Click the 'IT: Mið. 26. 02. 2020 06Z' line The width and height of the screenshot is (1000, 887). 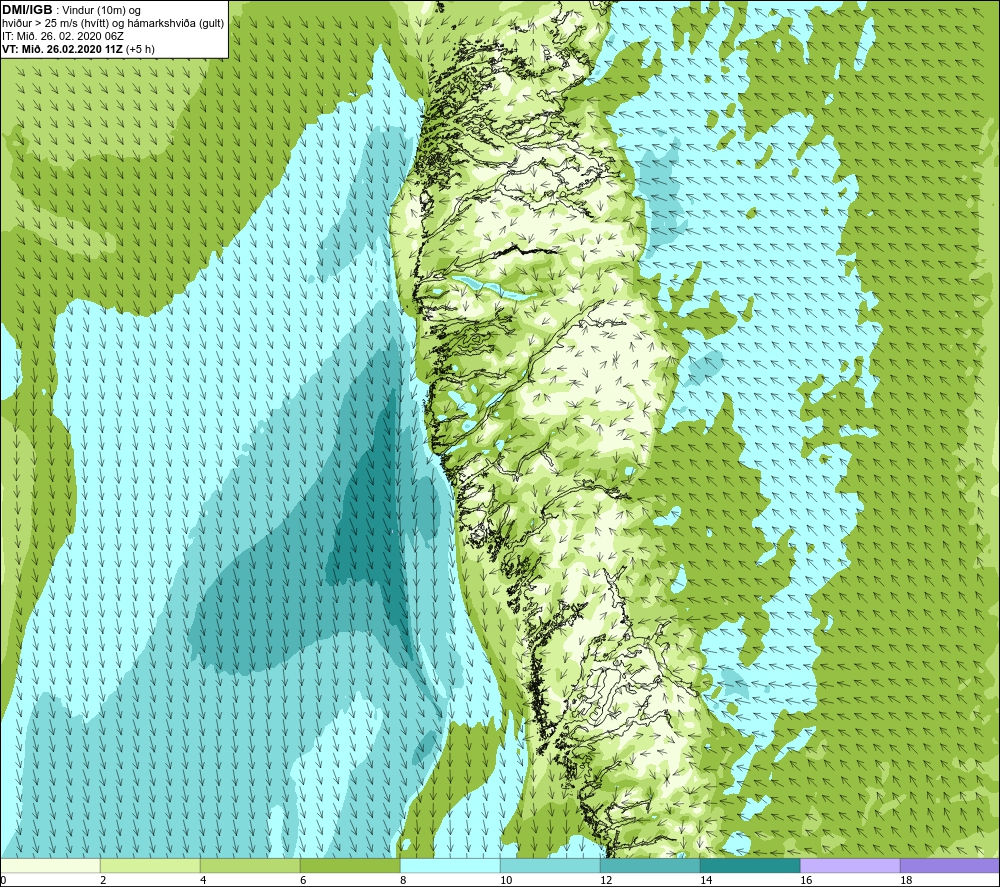[62, 36]
